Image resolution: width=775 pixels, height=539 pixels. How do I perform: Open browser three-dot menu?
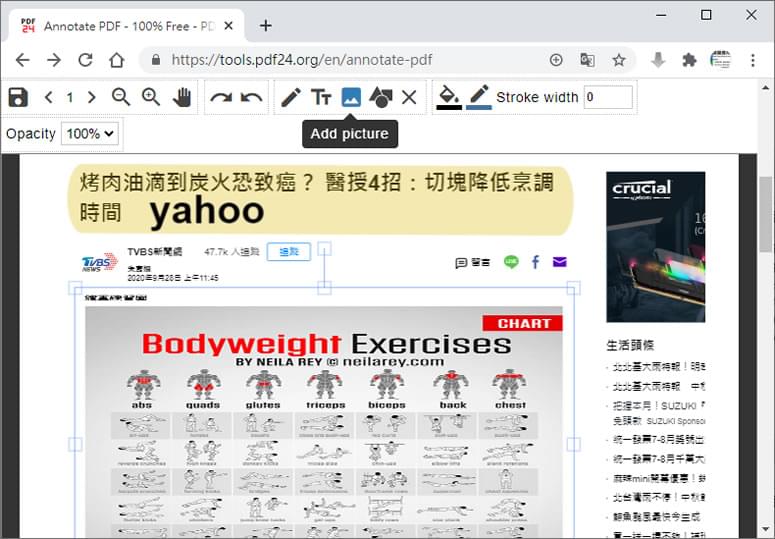pos(753,60)
